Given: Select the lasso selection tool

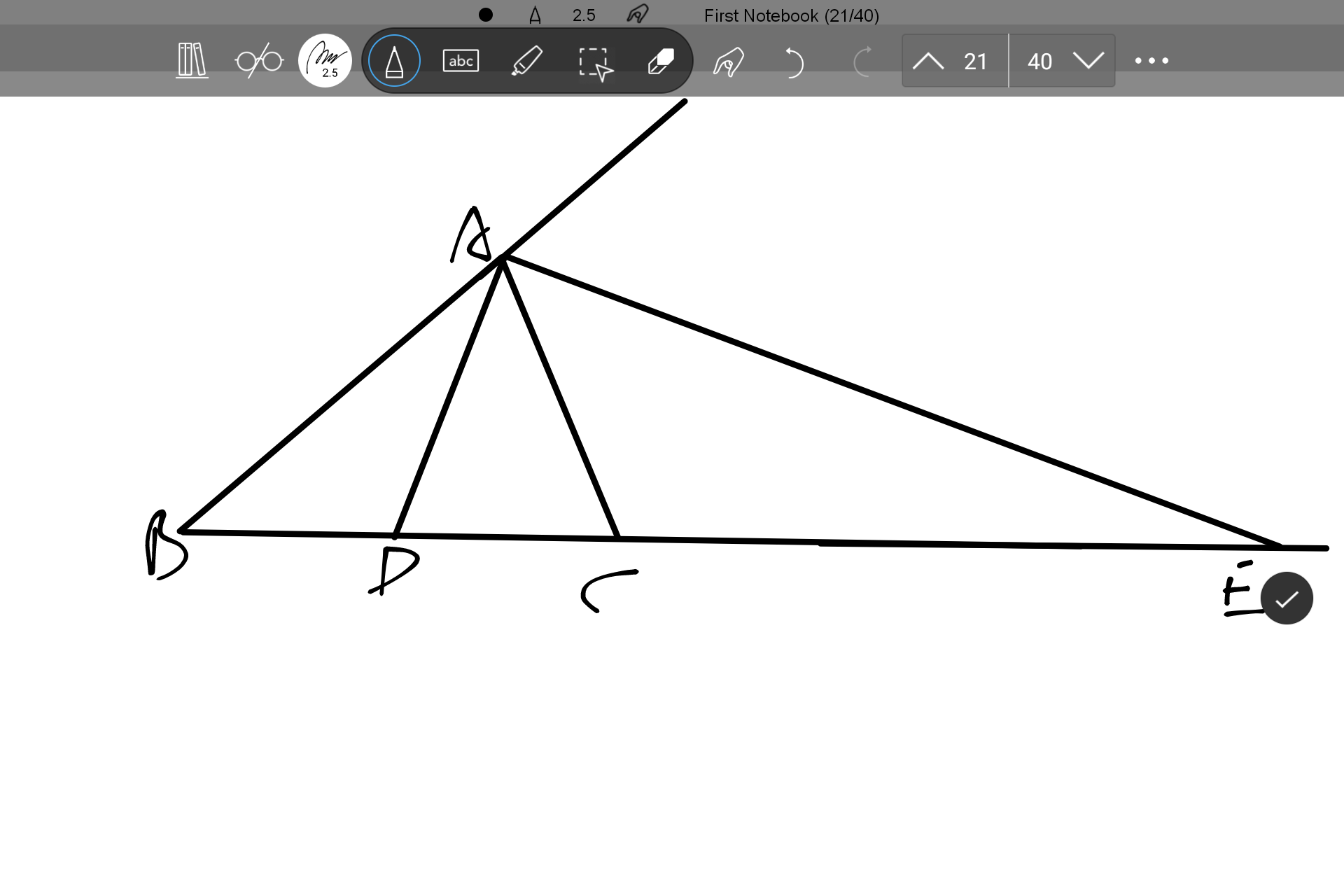Looking at the screenshot, I should point(596,64).
